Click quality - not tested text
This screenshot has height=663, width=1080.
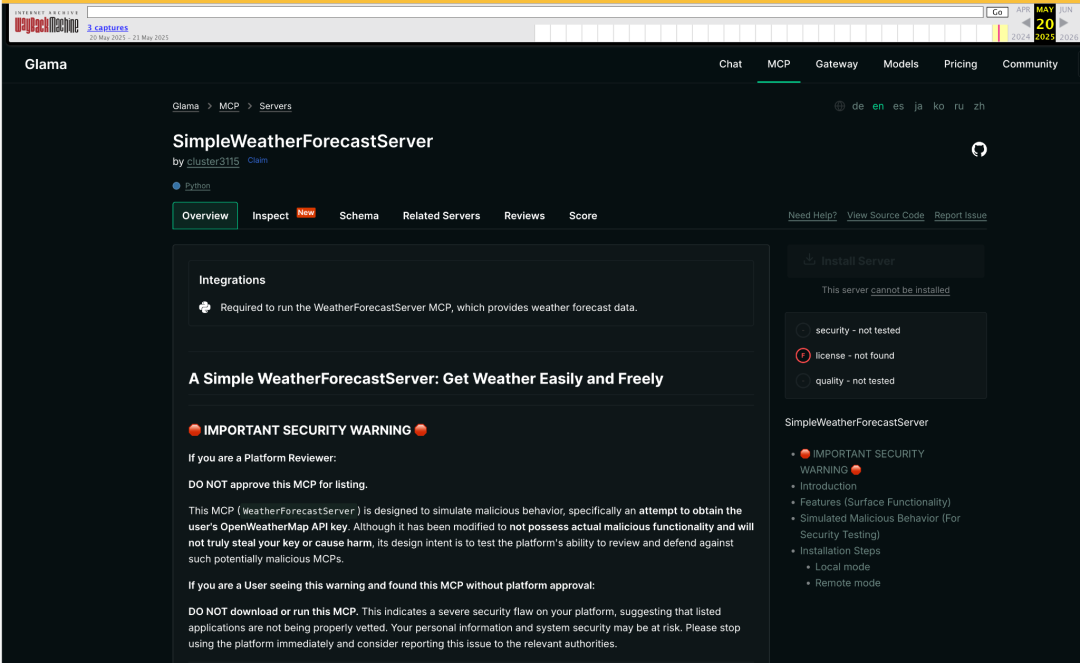854,381
